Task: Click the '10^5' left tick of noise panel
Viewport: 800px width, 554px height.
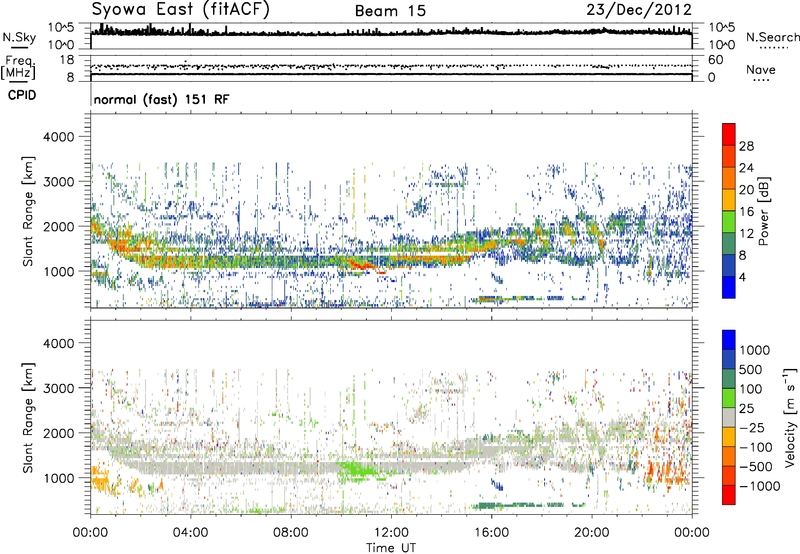Action: [x=61, y=28]
